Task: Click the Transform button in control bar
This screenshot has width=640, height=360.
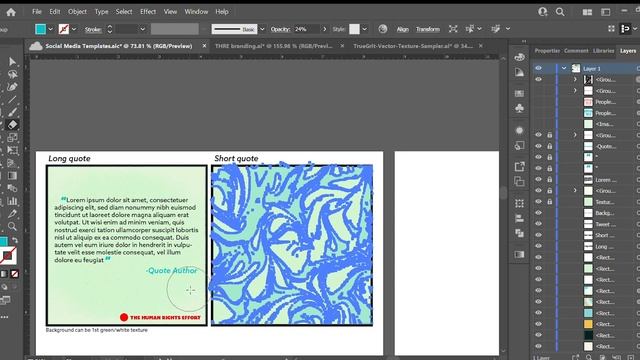Action: point(428,29)
